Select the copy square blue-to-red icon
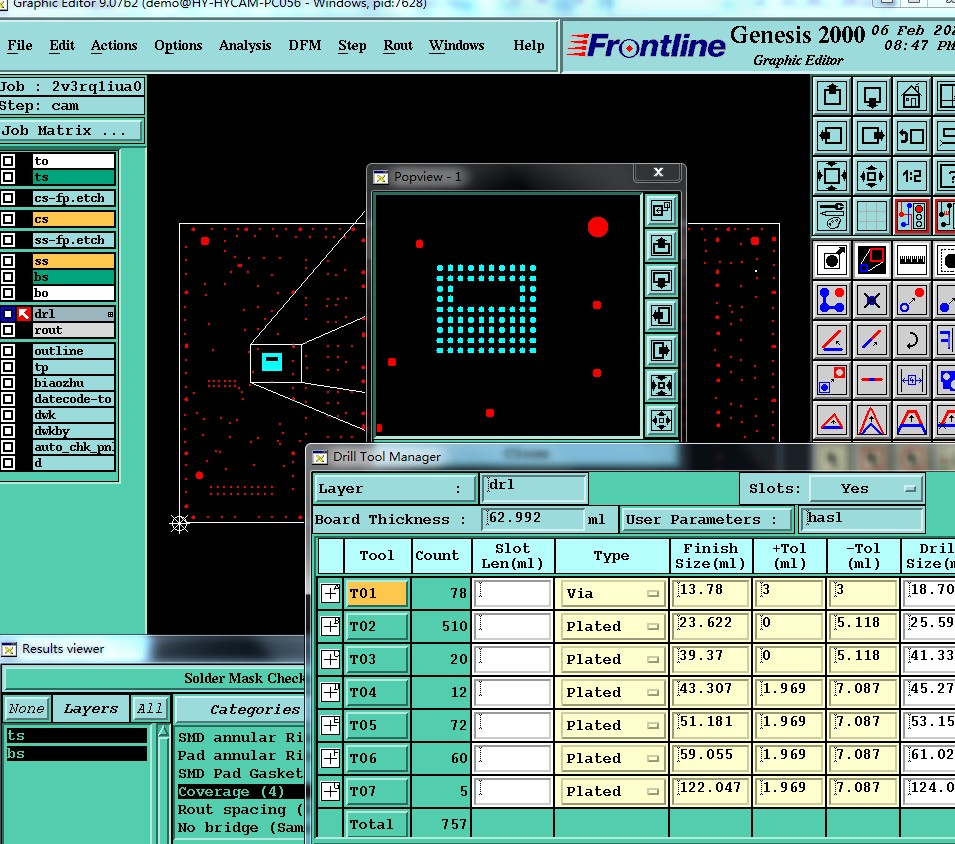The height and width of the screenshot is (844, 955). [832, 379]
